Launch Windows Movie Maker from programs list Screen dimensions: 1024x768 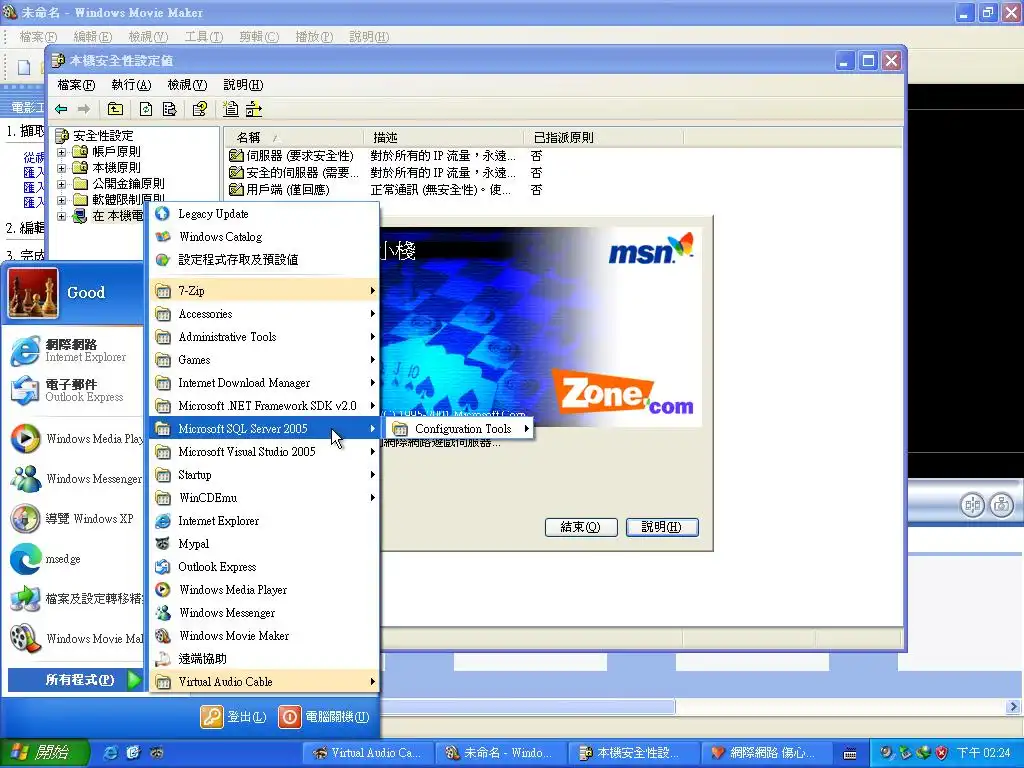(264, 635)
